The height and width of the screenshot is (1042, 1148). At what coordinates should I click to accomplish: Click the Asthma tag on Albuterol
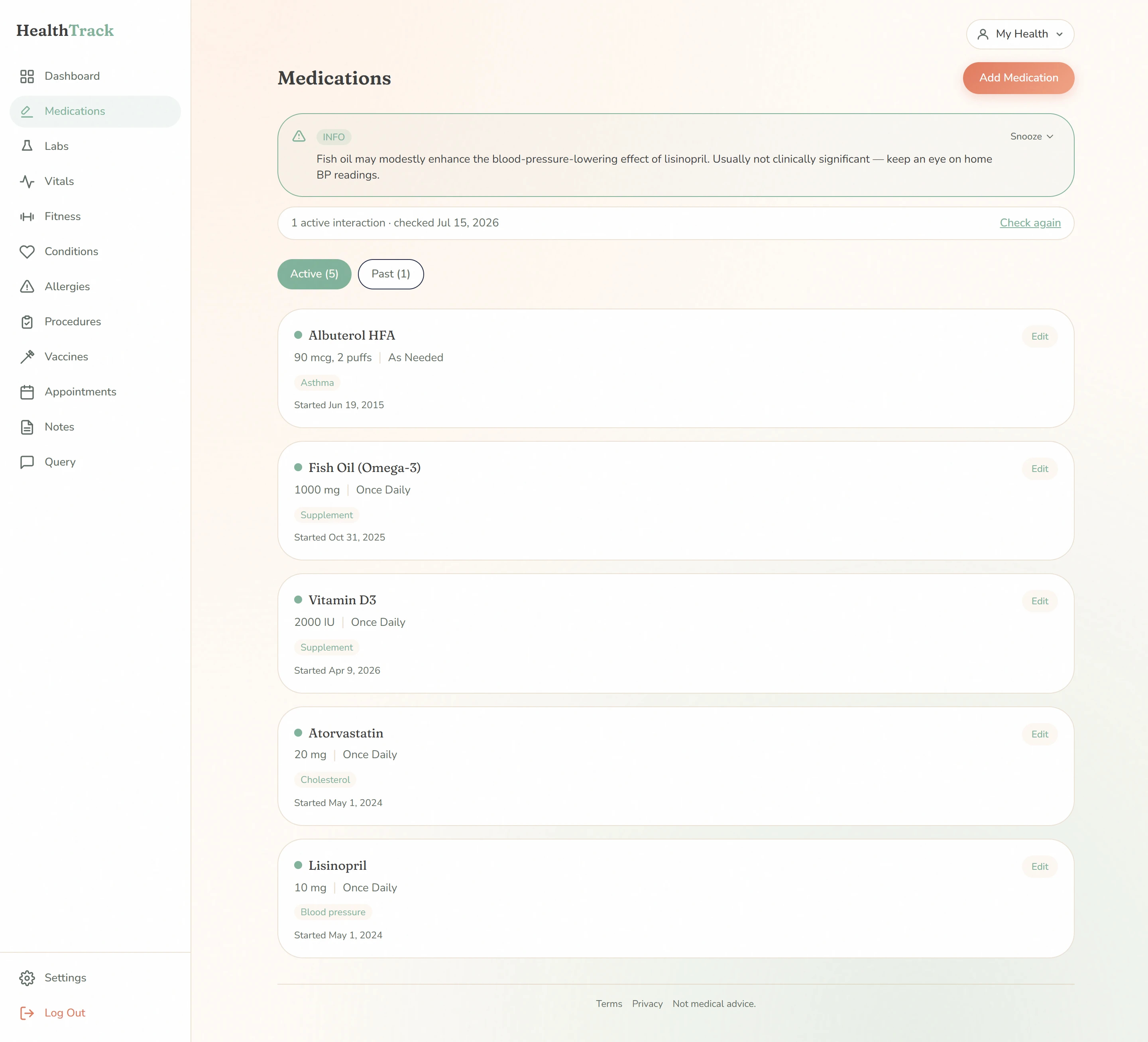[x=317, y=383]
